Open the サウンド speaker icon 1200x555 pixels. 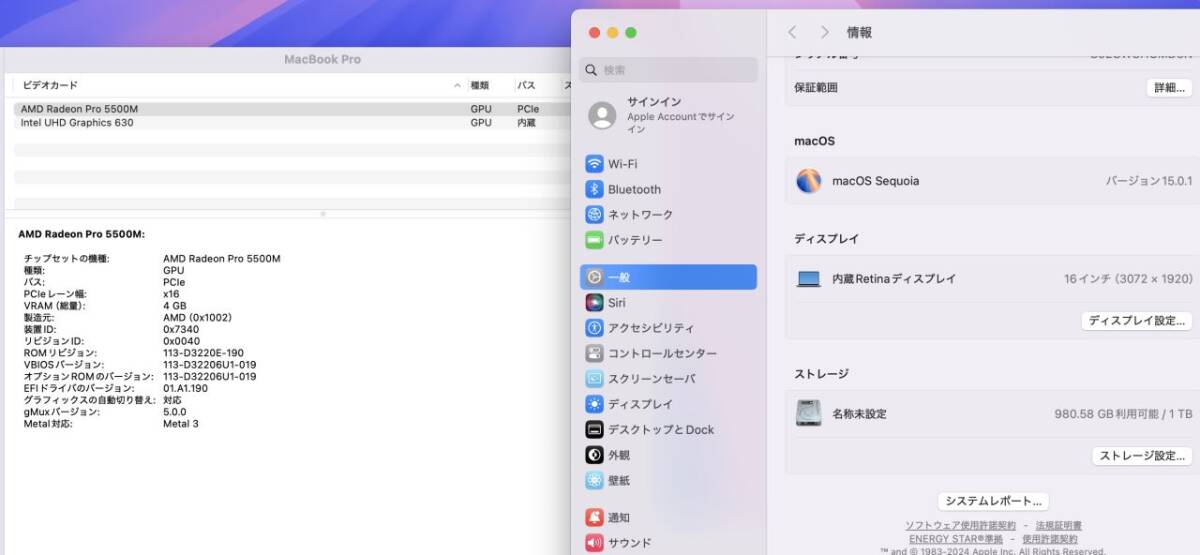tap(594, 543)
